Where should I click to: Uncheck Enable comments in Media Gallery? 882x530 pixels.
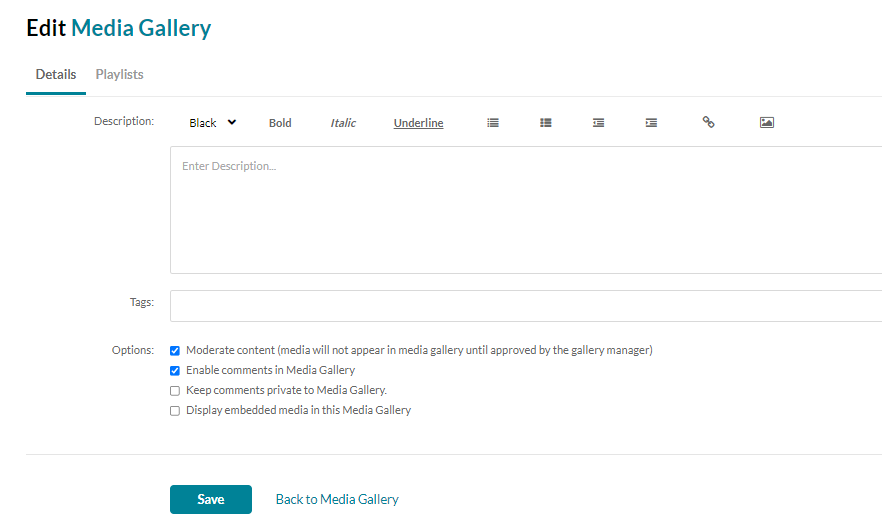coord(175,371)
